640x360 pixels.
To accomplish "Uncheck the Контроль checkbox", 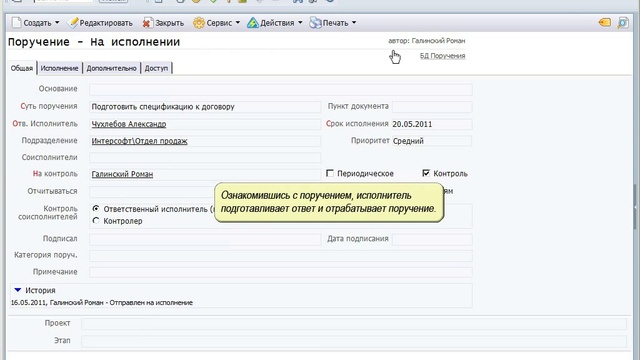I will pyautogui.click(x=426, y=173).
